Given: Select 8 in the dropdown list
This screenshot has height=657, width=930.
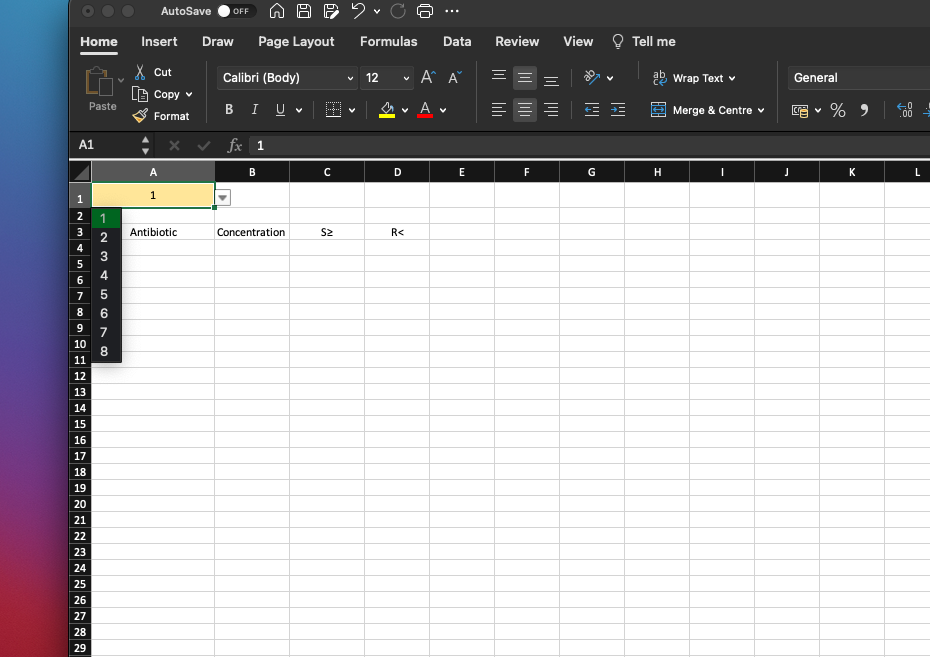Looking at the screenshot, I should click(x=104, y=352).
